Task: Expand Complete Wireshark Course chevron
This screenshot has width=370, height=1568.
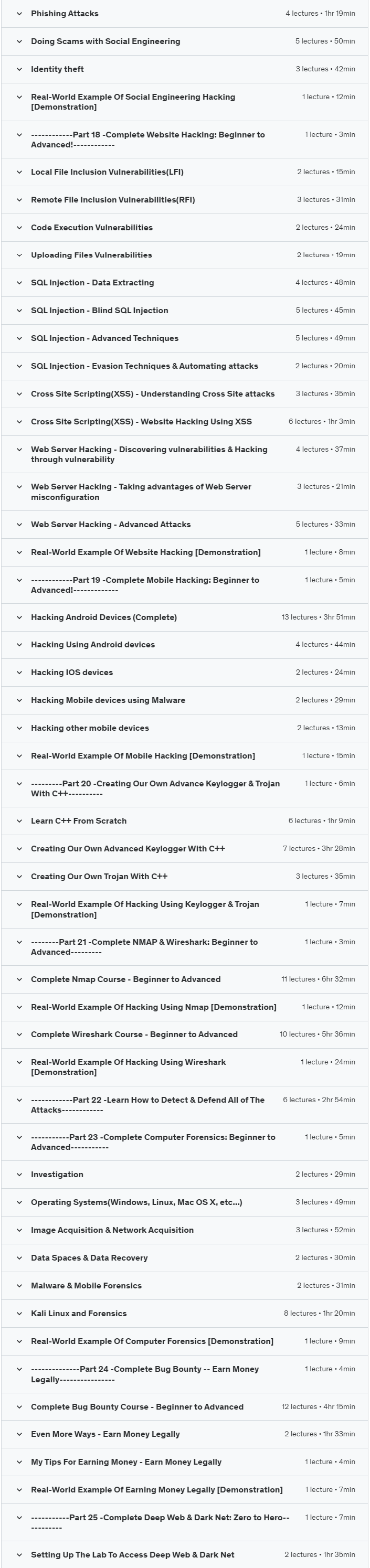Action: coord(19,1034)
